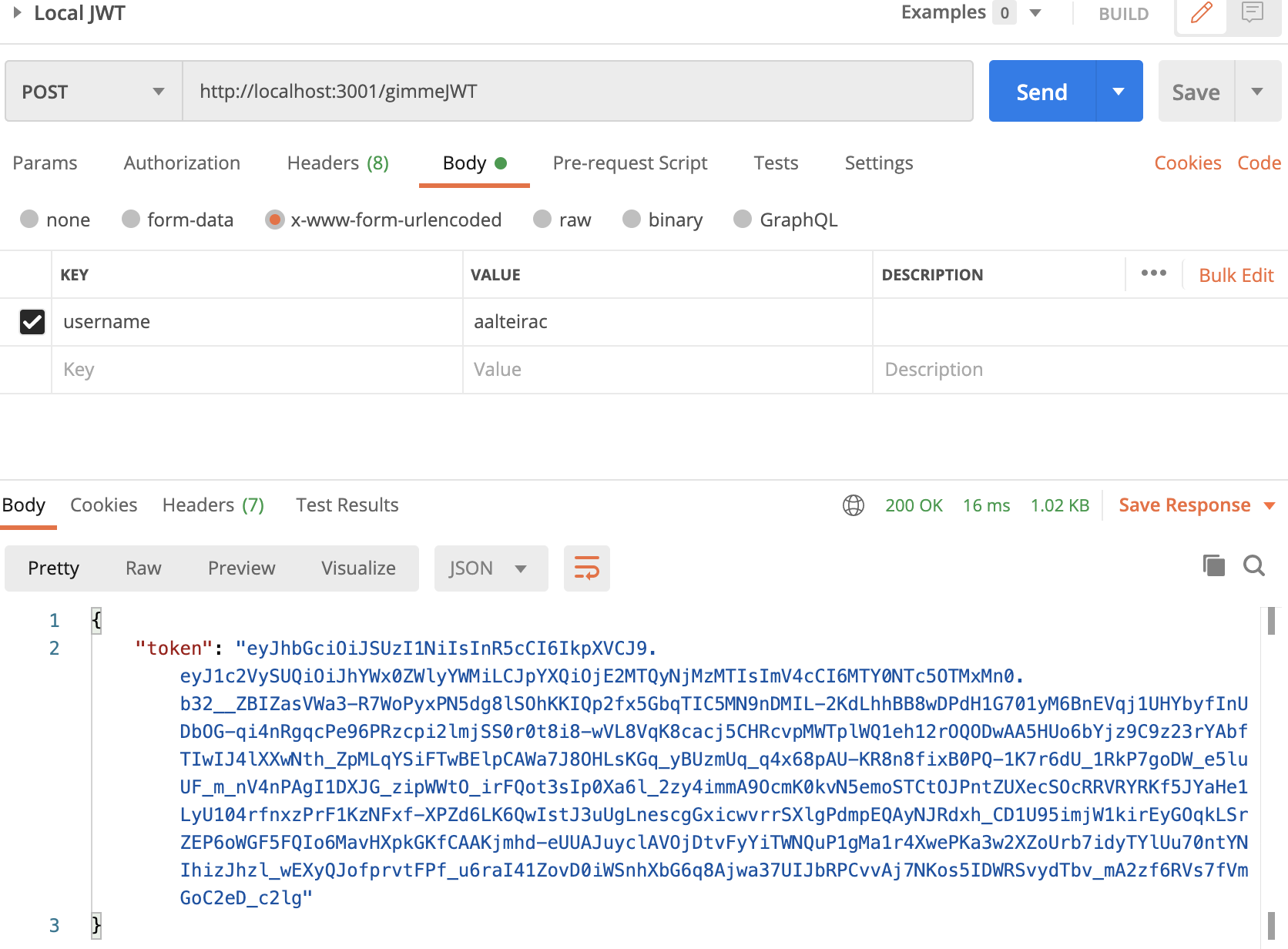1288x949 pixels.
Task: Switch body type to GraphQL
Action: click(743, 220)
